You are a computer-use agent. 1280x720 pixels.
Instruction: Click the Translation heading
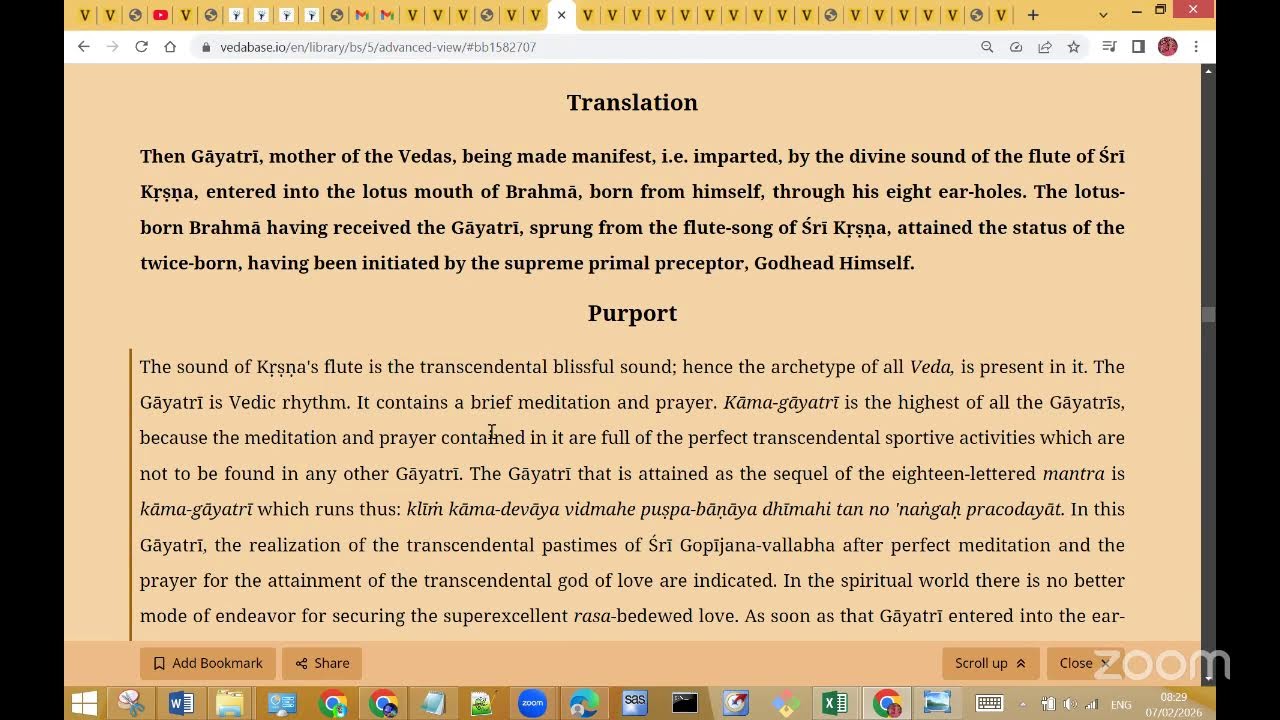(x=632, y=103)
